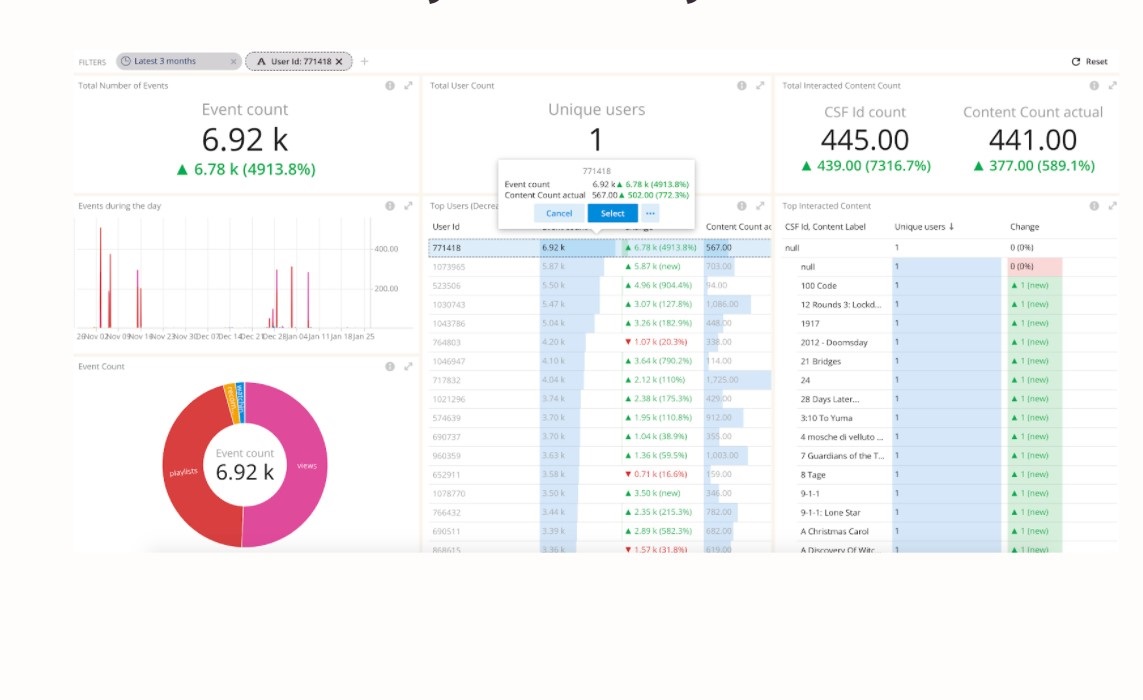Click info icon on Events during the day

pyautogui.click(x=390, y=206)
